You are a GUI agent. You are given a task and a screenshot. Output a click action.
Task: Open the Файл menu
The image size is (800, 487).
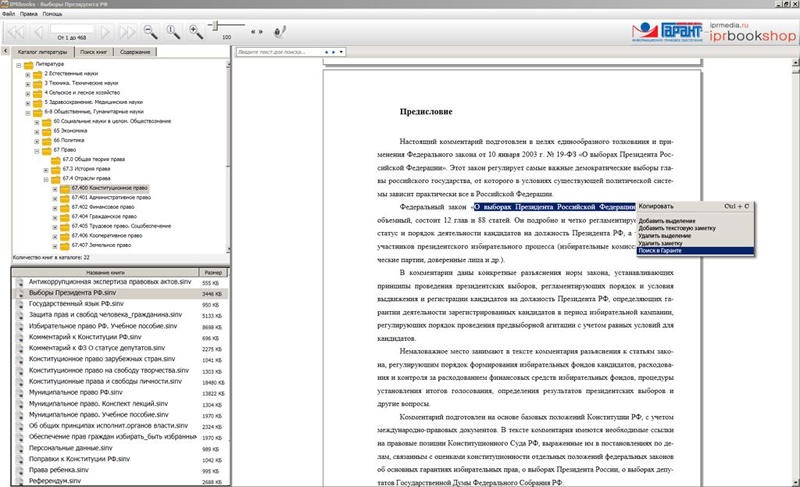8,15
